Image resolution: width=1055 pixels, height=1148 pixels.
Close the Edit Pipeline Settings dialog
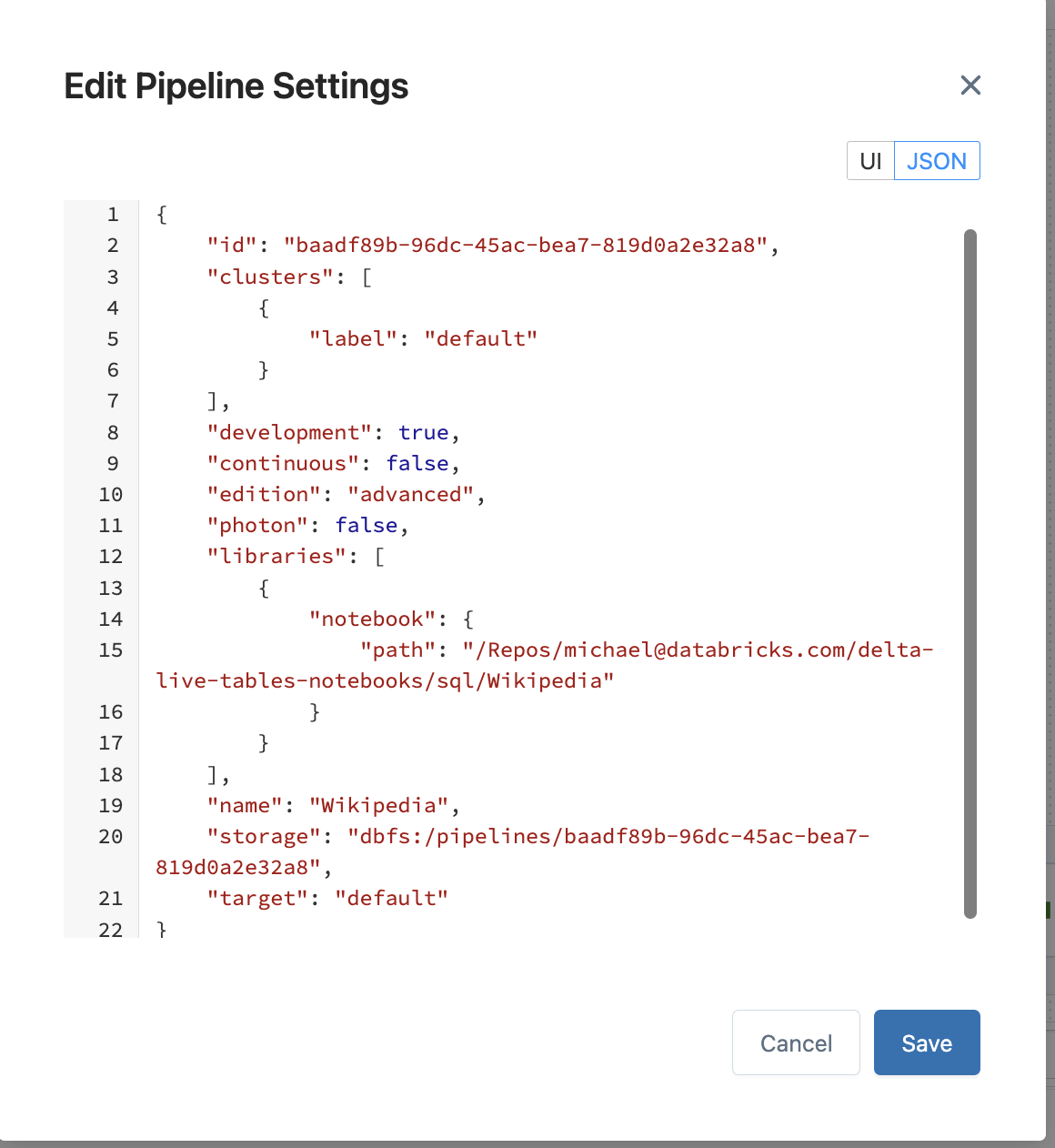[970, 86]
